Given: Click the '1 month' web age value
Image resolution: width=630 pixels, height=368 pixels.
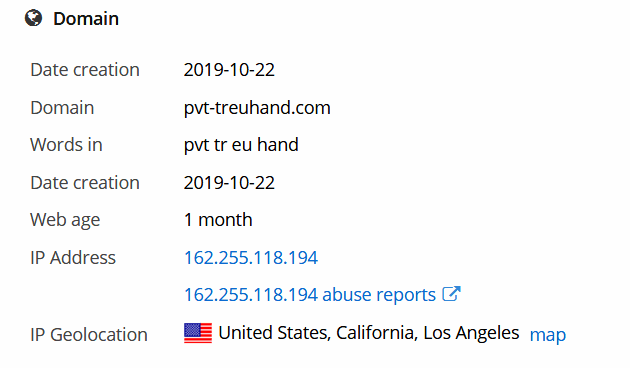Looking at the screenshot, I should [218, 220].
